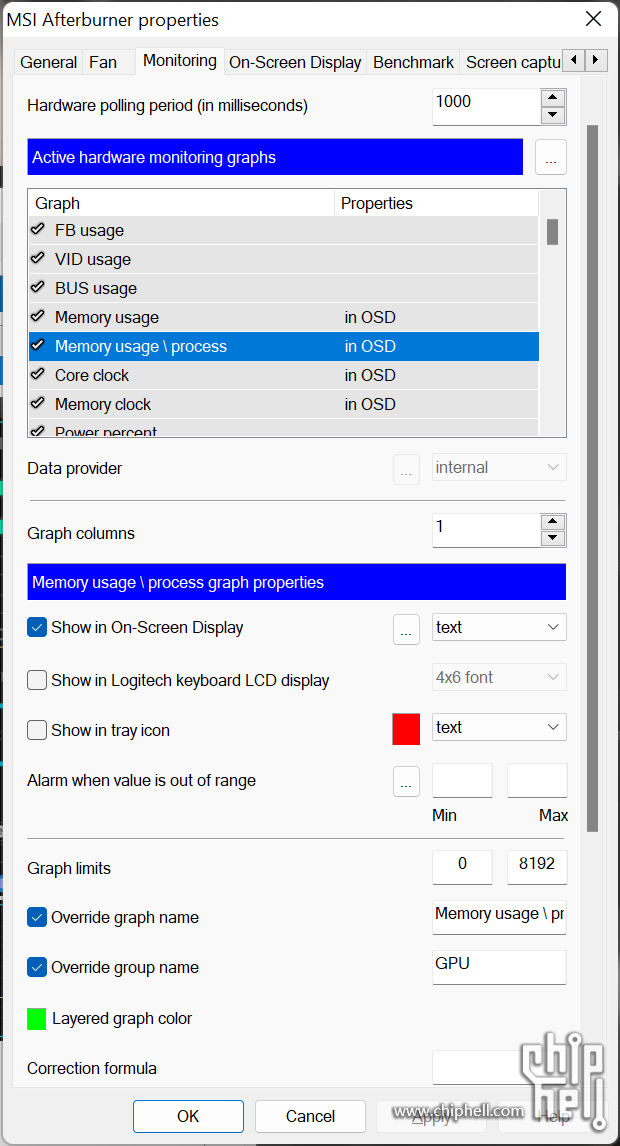Toggle the Memory clock graph checkmark

click(x=37, y=403)
